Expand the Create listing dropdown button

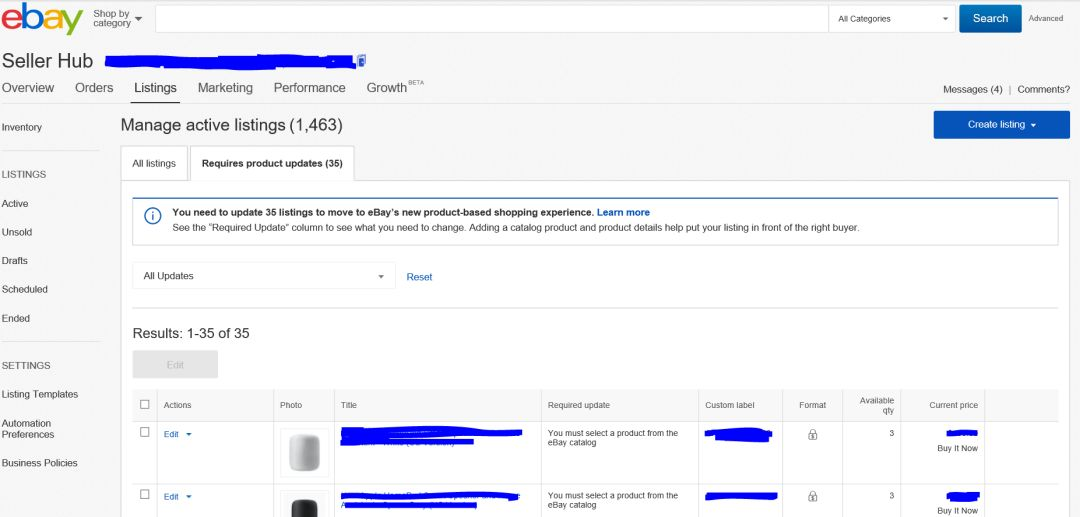tap(1001, 125)
